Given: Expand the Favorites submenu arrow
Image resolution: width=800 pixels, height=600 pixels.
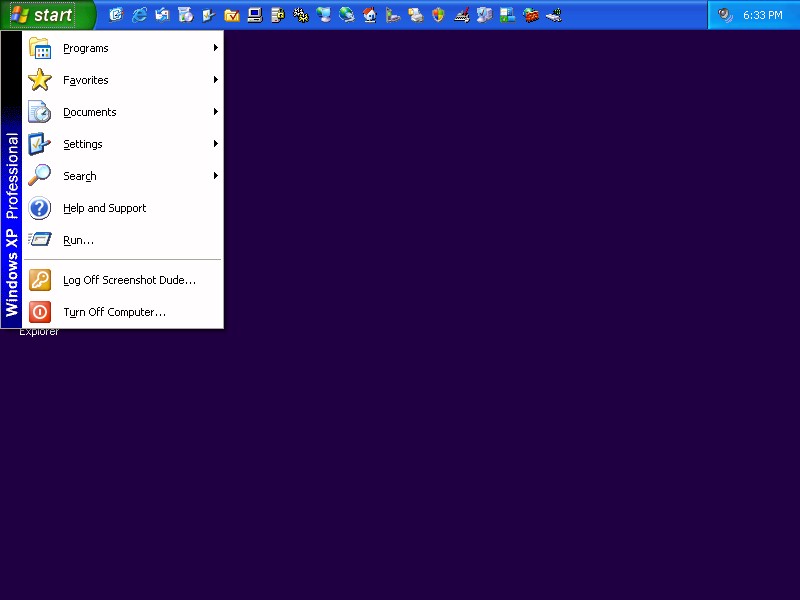Looking at the screenshot, I should 216,80.
